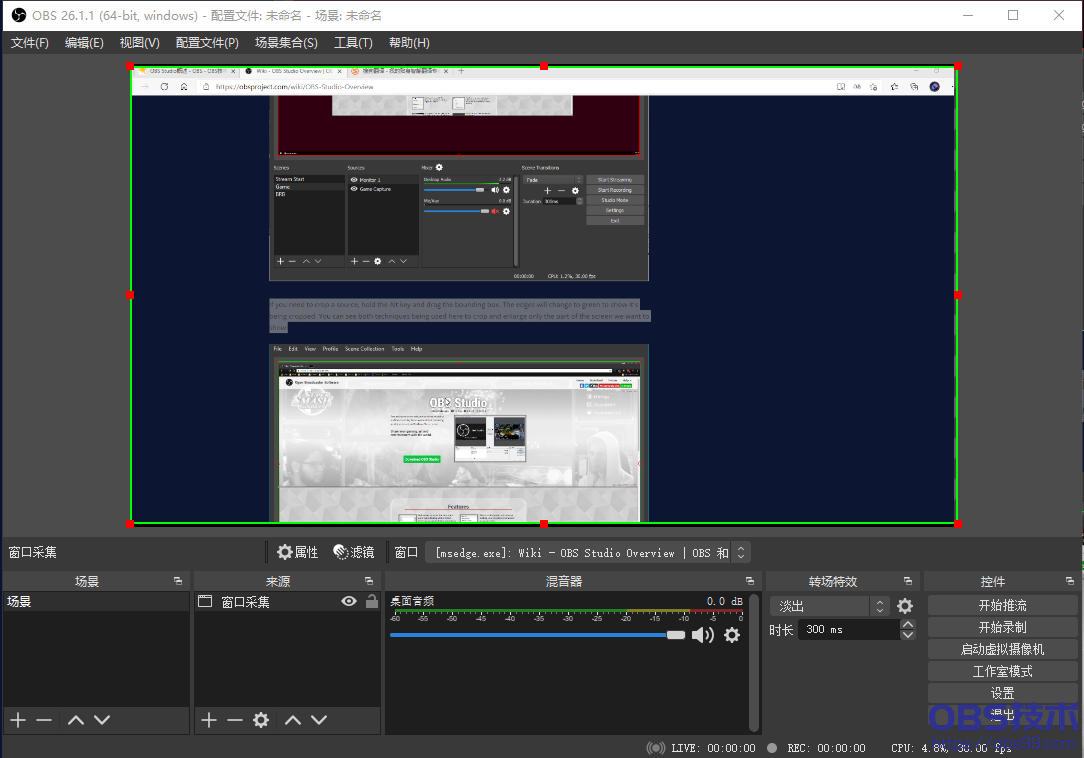Move scene up with arrow icon
The height and width of the screenshot is (758, 1084).
(x=76, y=720)
